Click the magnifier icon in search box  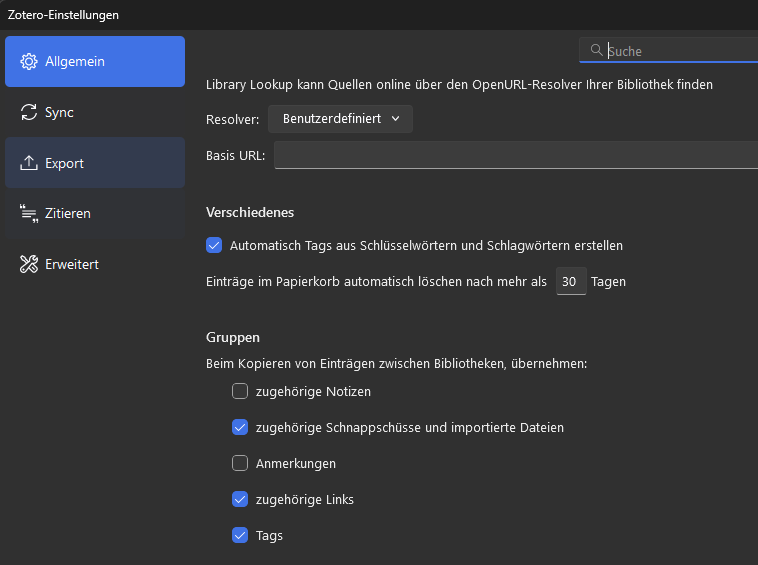596,50
